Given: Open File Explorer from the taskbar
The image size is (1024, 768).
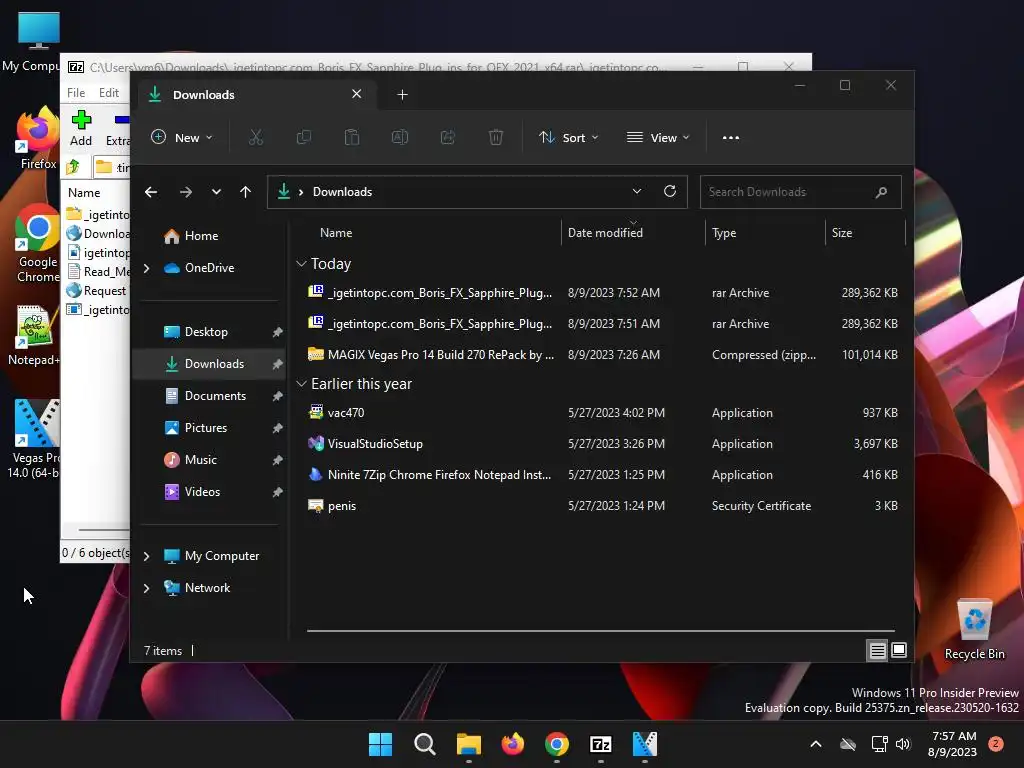Looking at the screenshot, I should (468, 744).
